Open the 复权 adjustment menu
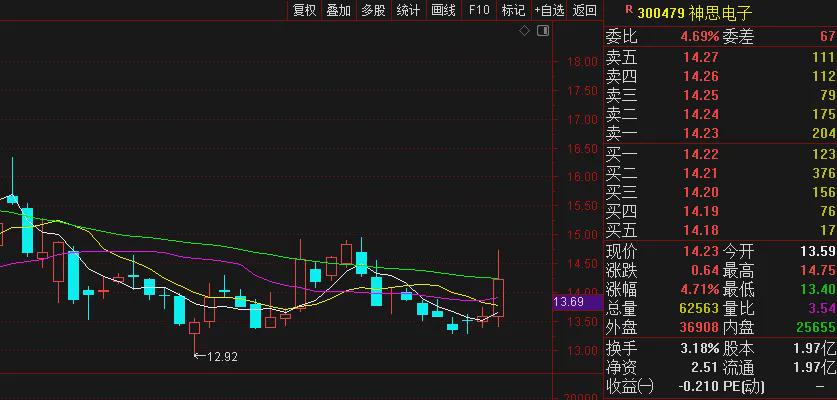The width and height of the screenshot is (837, 400). (x=305, y=10)
